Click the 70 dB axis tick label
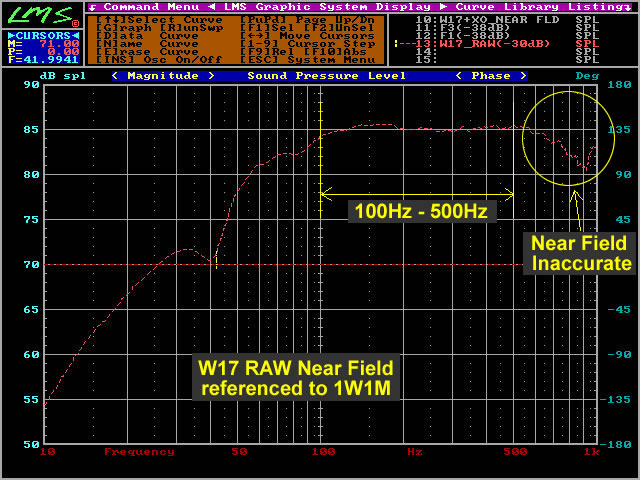 (31, 265)
